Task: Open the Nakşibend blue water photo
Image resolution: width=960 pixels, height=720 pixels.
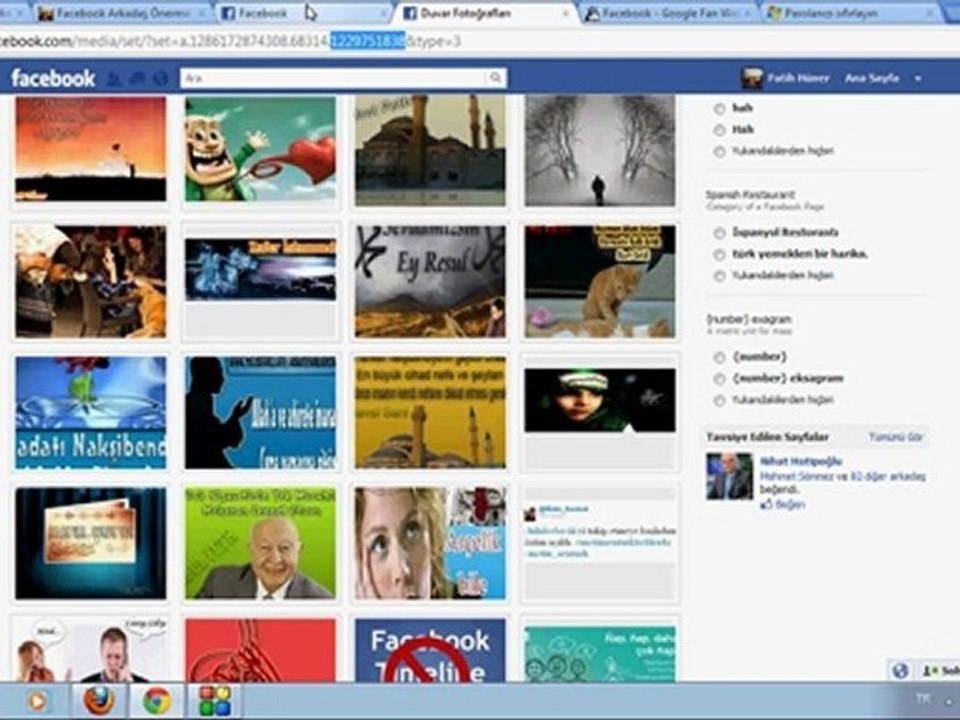Action: (x=91, y=413)
